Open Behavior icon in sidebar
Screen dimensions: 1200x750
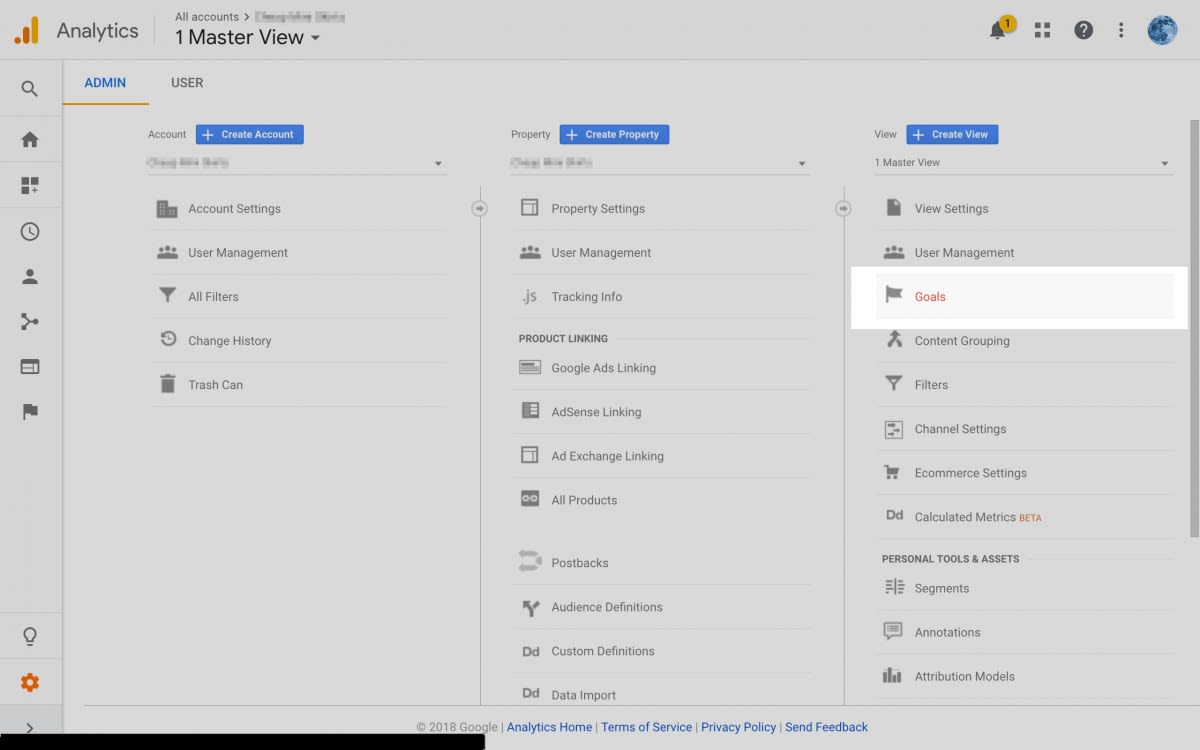coord(30,367)
